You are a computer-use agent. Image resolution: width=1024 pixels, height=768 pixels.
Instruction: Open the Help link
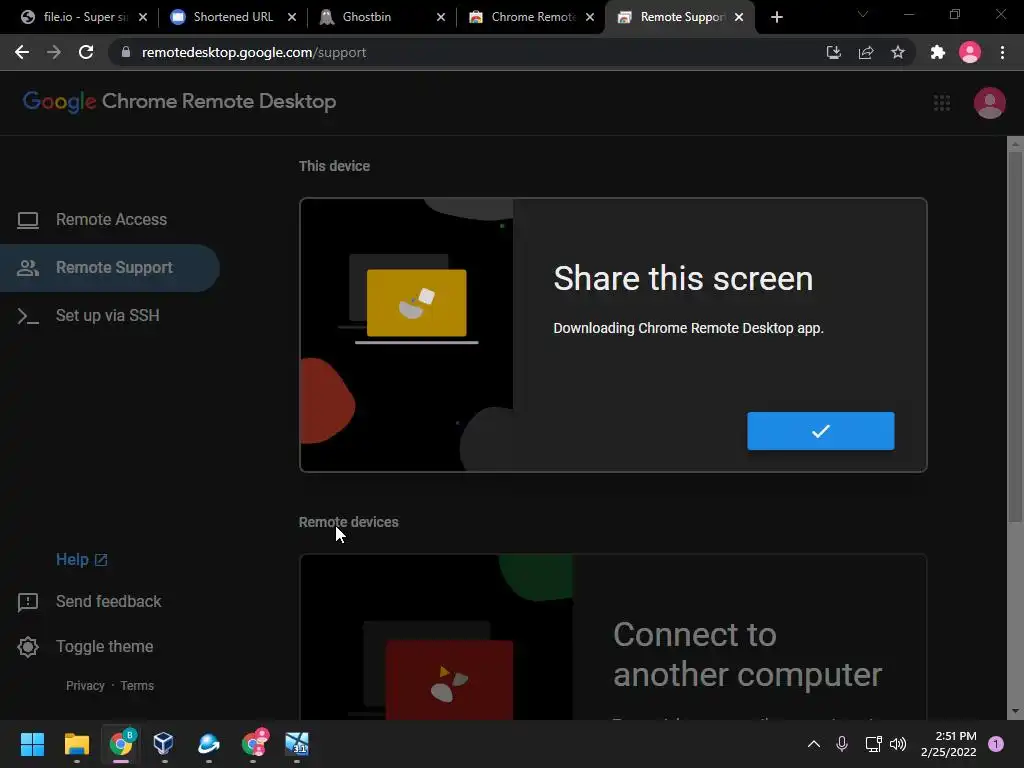coord(82,560)
